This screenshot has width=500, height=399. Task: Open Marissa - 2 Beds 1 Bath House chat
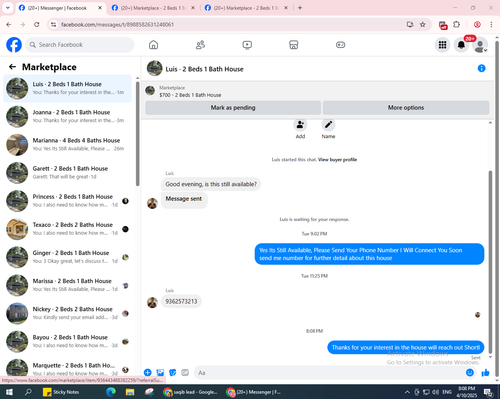67,285
